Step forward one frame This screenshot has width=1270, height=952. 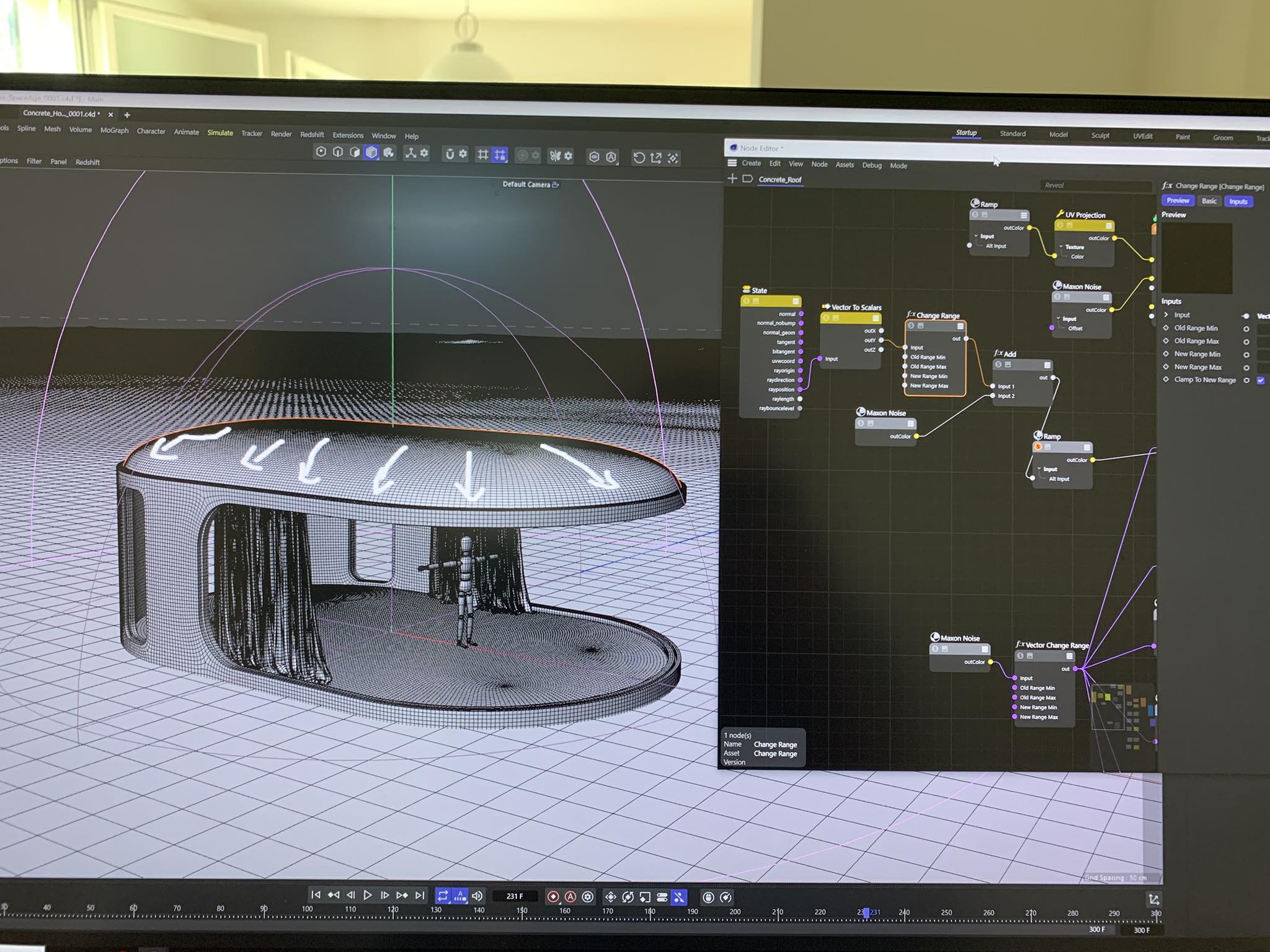click(x=384, y=895)
